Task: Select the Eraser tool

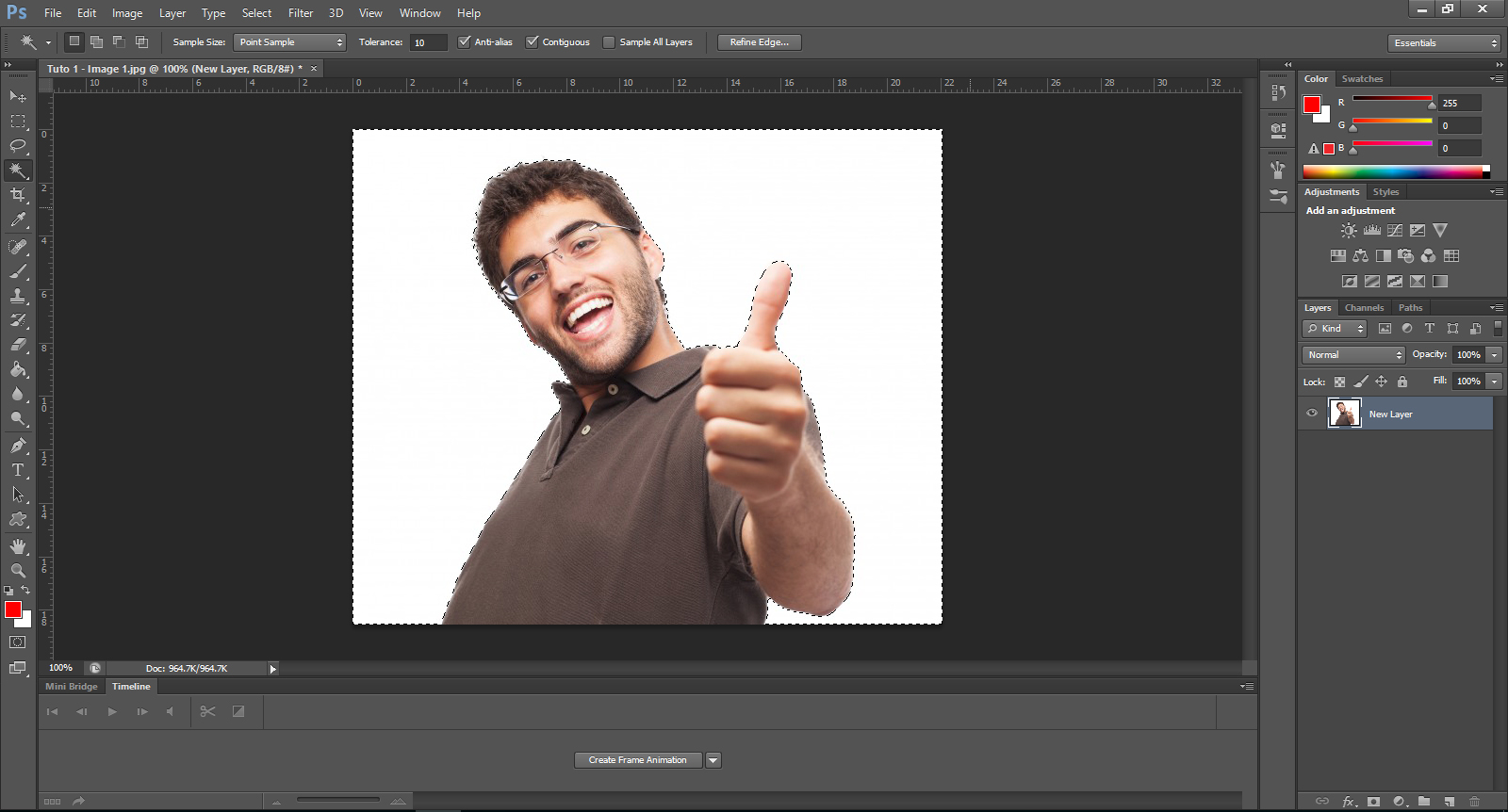Action: (x=18, y=345)
